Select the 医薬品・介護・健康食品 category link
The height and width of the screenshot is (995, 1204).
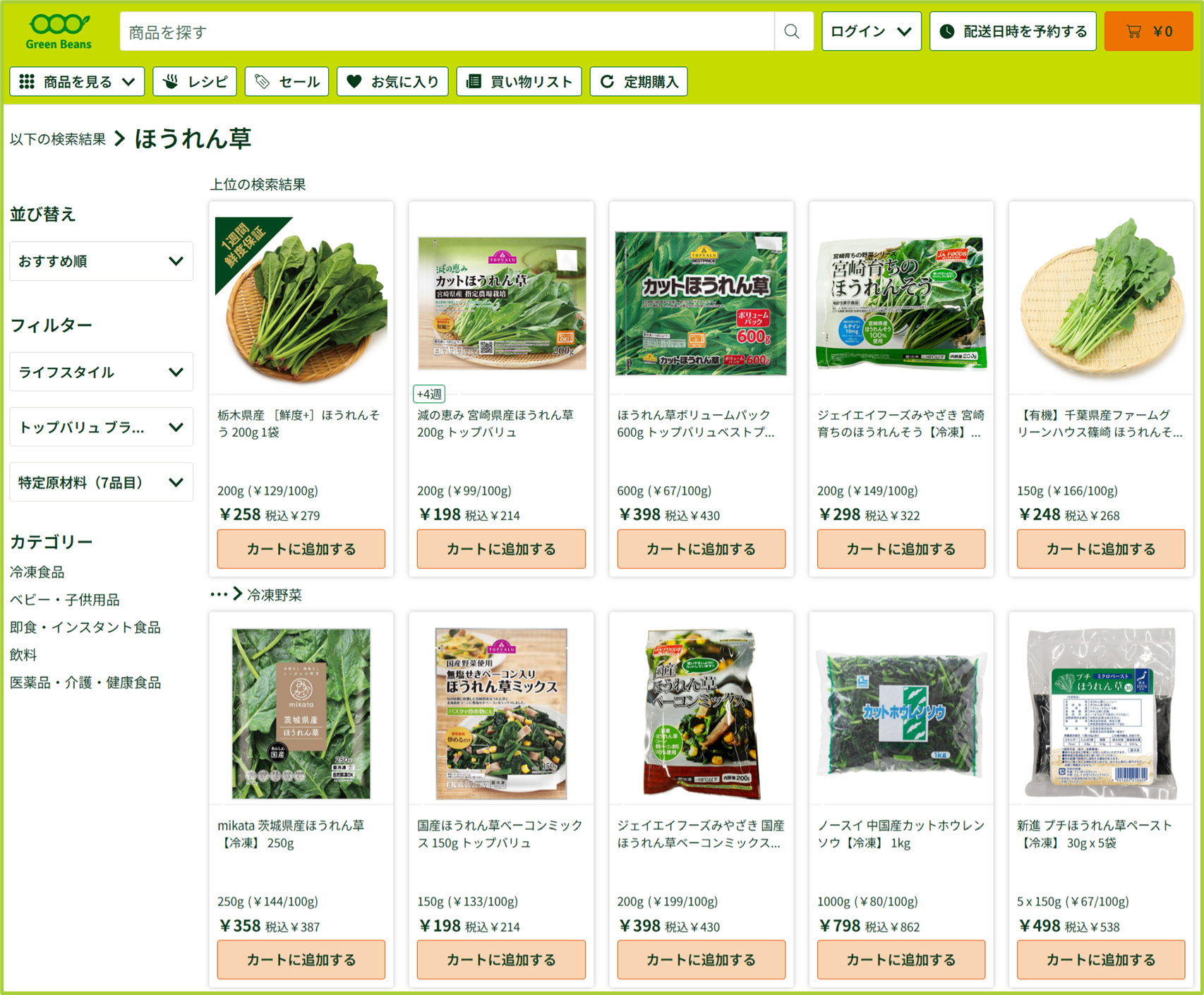pyautogui.click(x=85, y=682)
